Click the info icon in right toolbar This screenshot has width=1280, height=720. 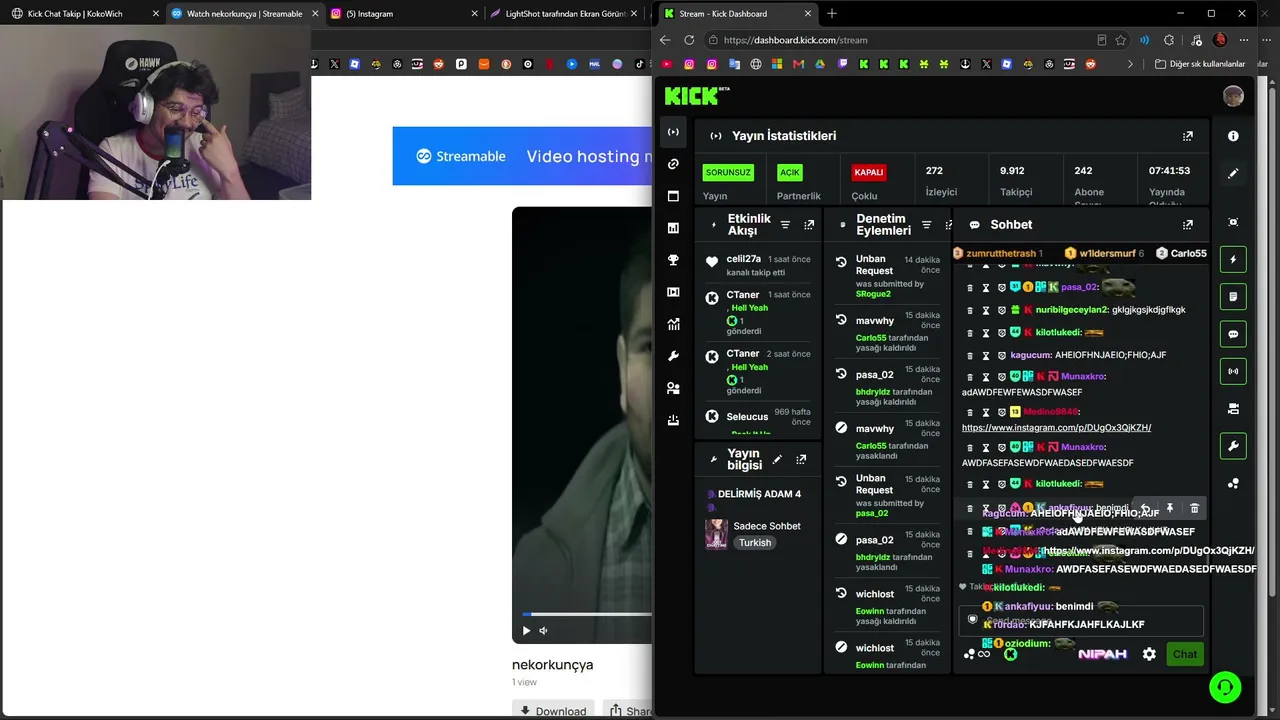1233,136
